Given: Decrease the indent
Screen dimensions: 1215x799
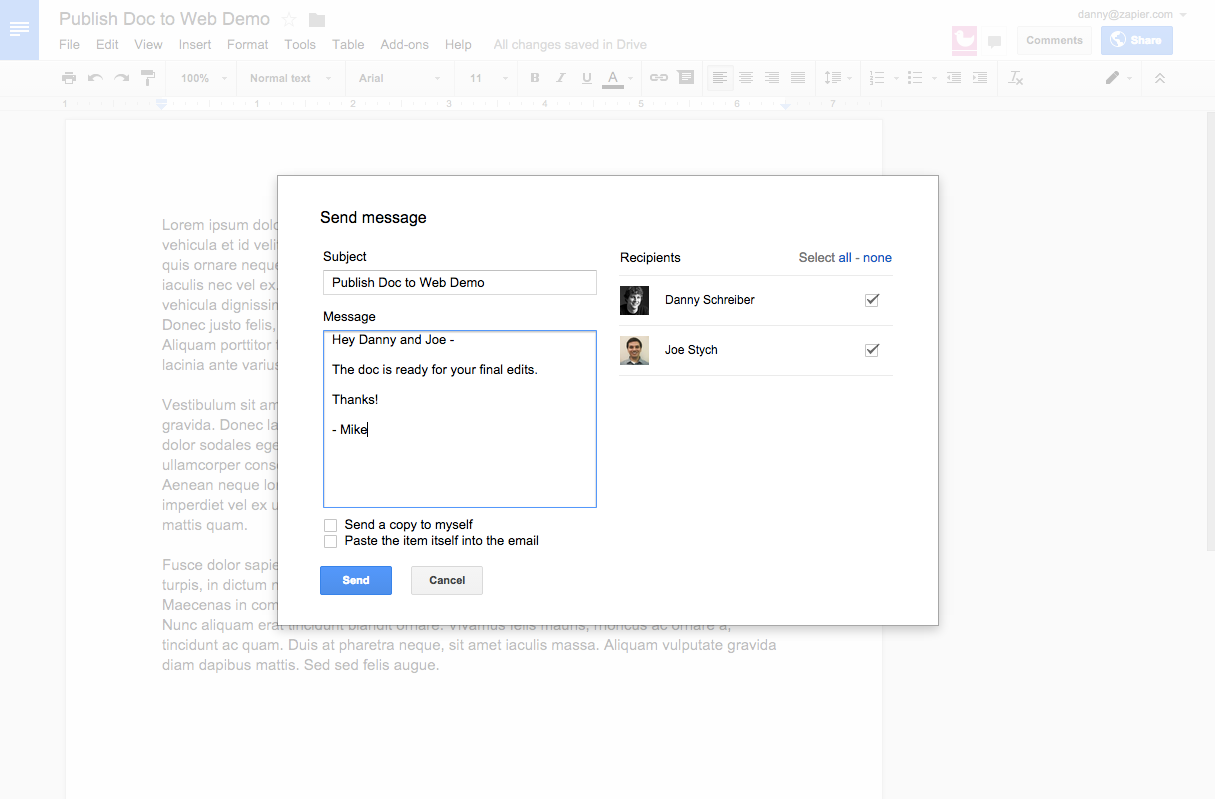Looking at the screenshot, I should (954, 78).
